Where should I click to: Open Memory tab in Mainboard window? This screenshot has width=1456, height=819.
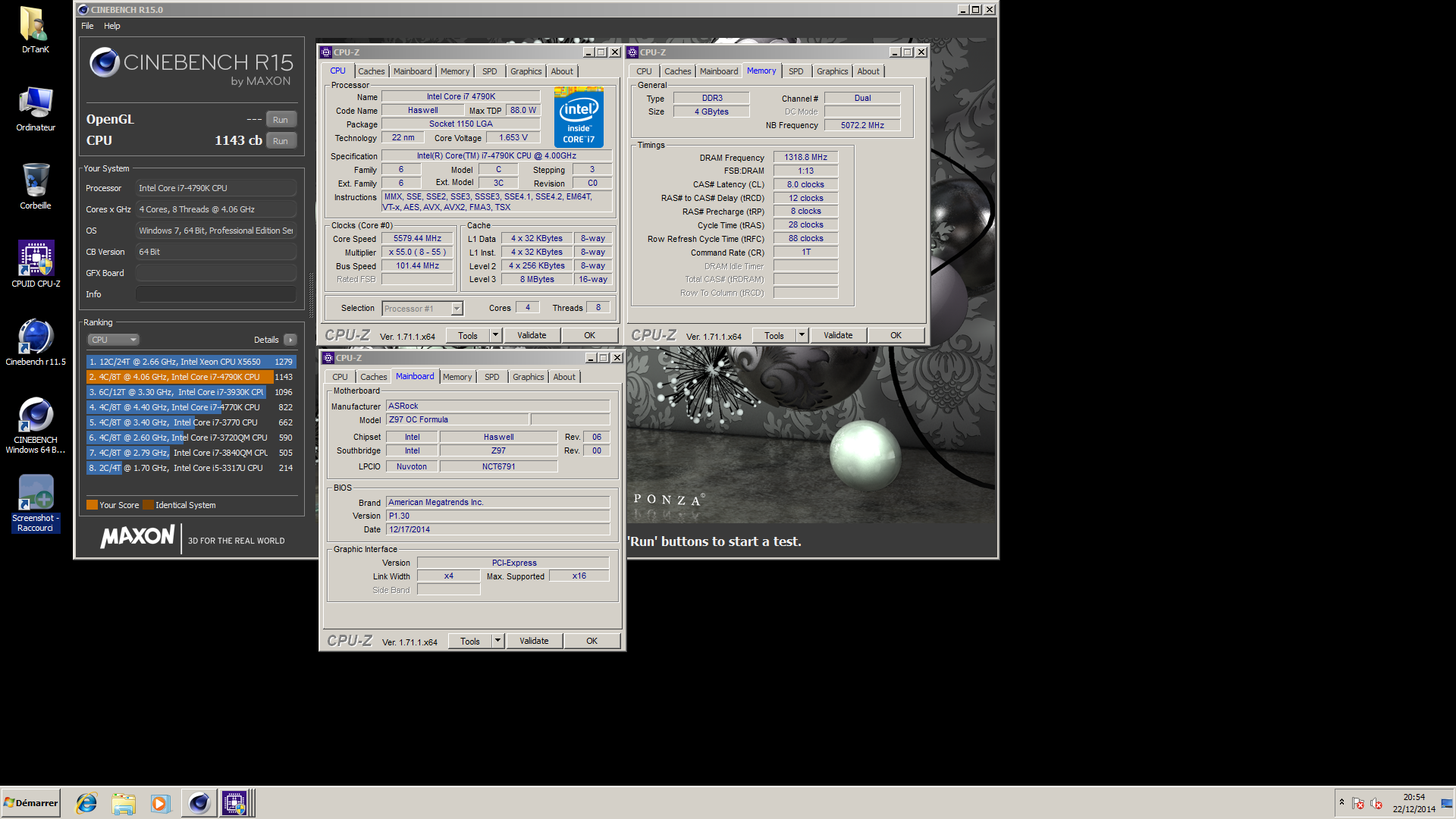pos(457,377)
